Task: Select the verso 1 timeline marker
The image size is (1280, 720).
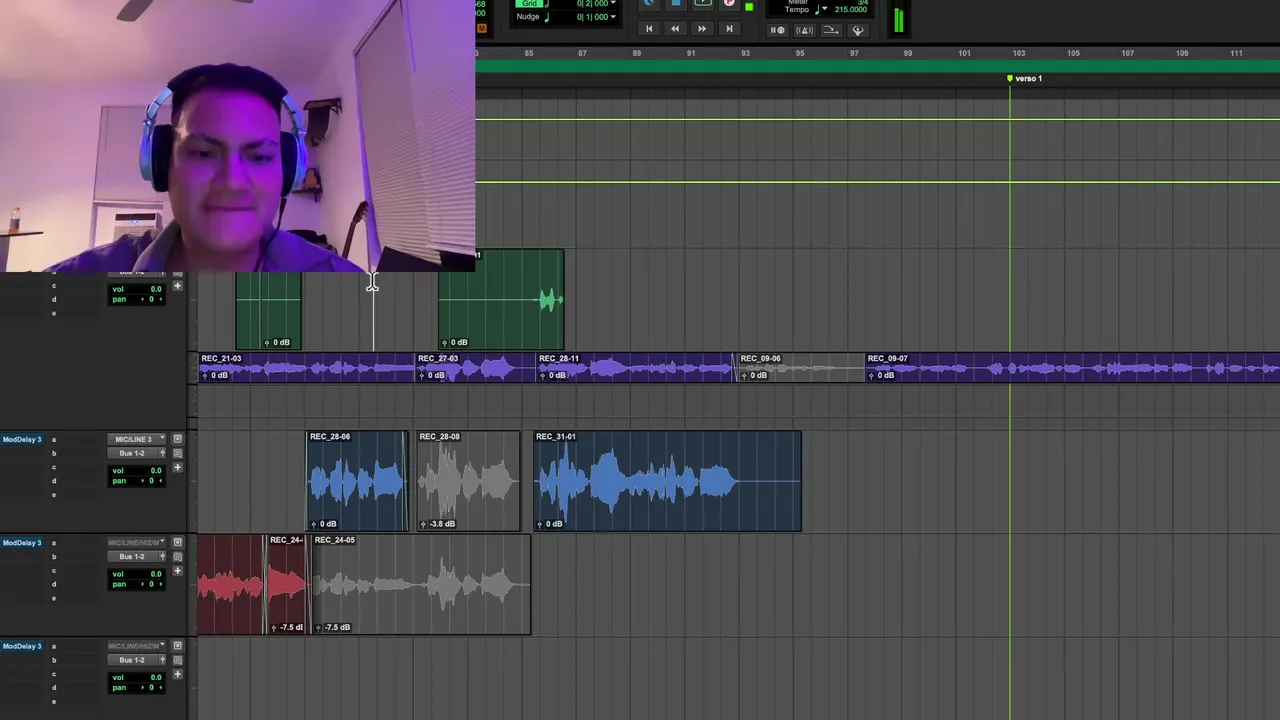Action: point(1025,78)
